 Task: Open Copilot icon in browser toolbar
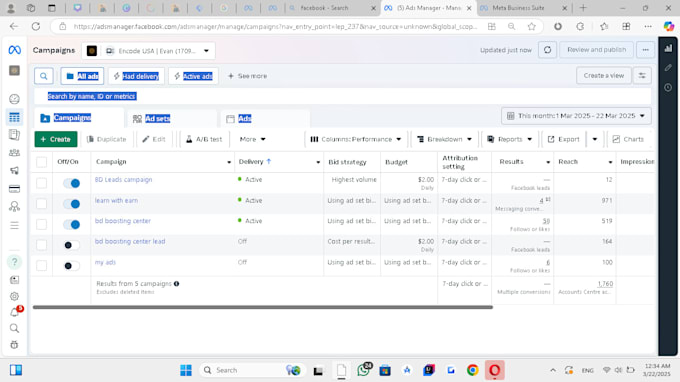pos(669,26)
